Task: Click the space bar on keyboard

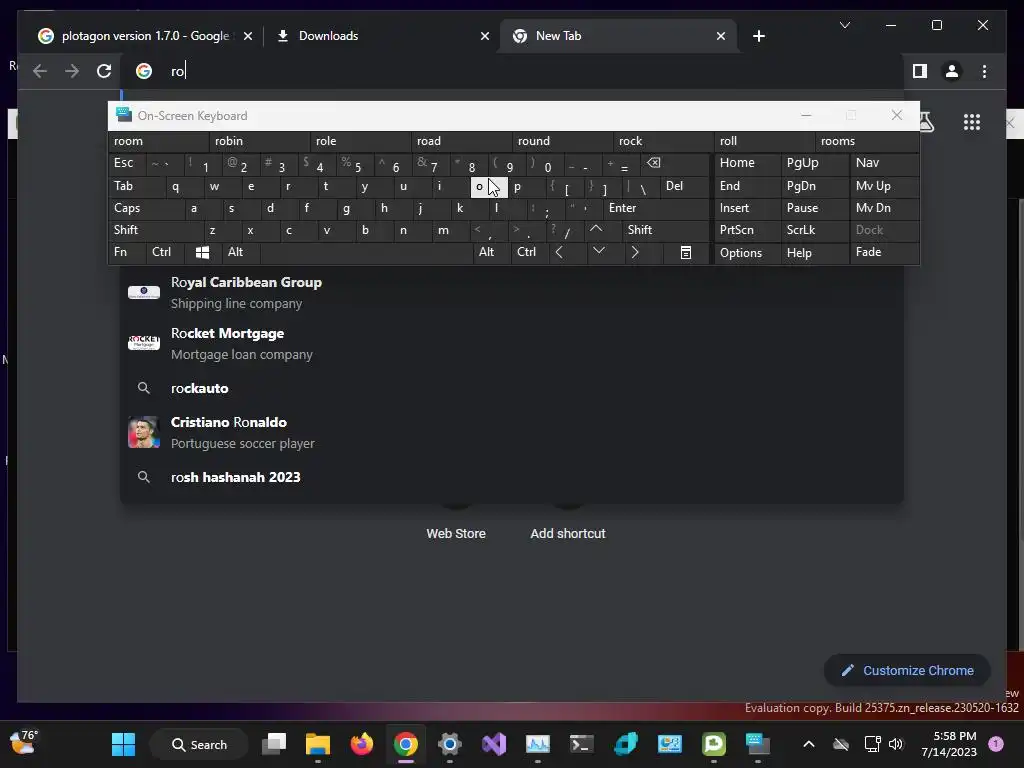Action: tap(366, 252)
